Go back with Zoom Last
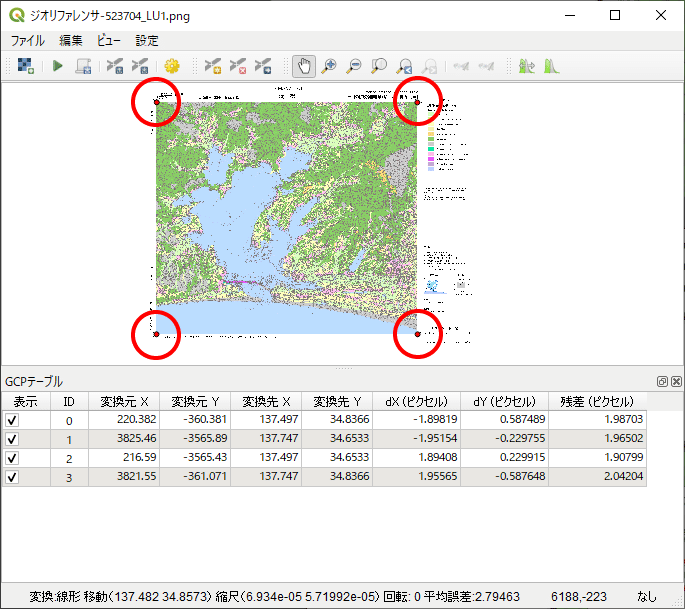This screenshot has height=609, width=685. (x=404, y=66)
